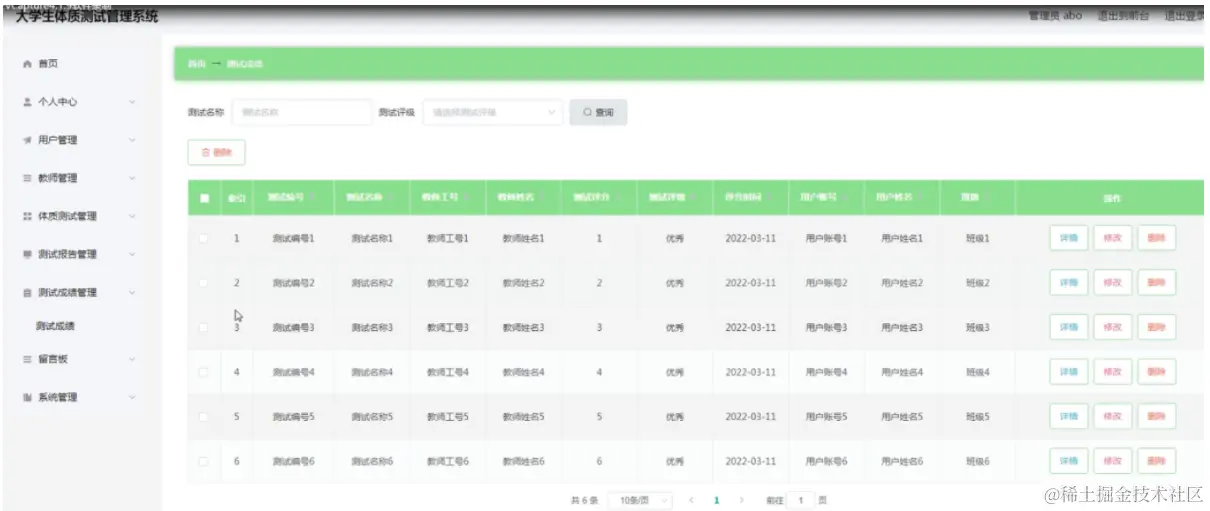Click the cell 用户账号4
The width and height of the screenshot is (1210, 511).
[x=826, y=372]
